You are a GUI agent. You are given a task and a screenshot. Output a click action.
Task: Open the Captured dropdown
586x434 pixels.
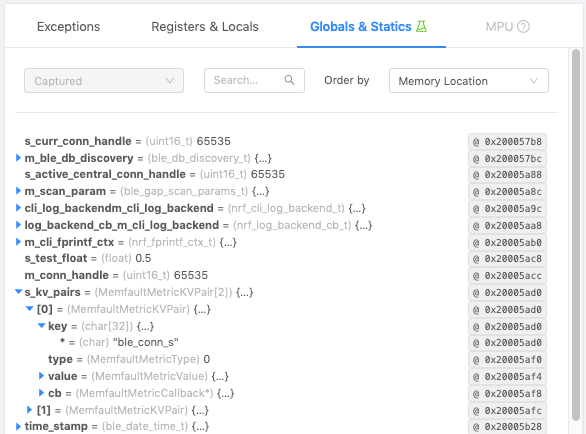pyautogui.click(x=104, y=80)
